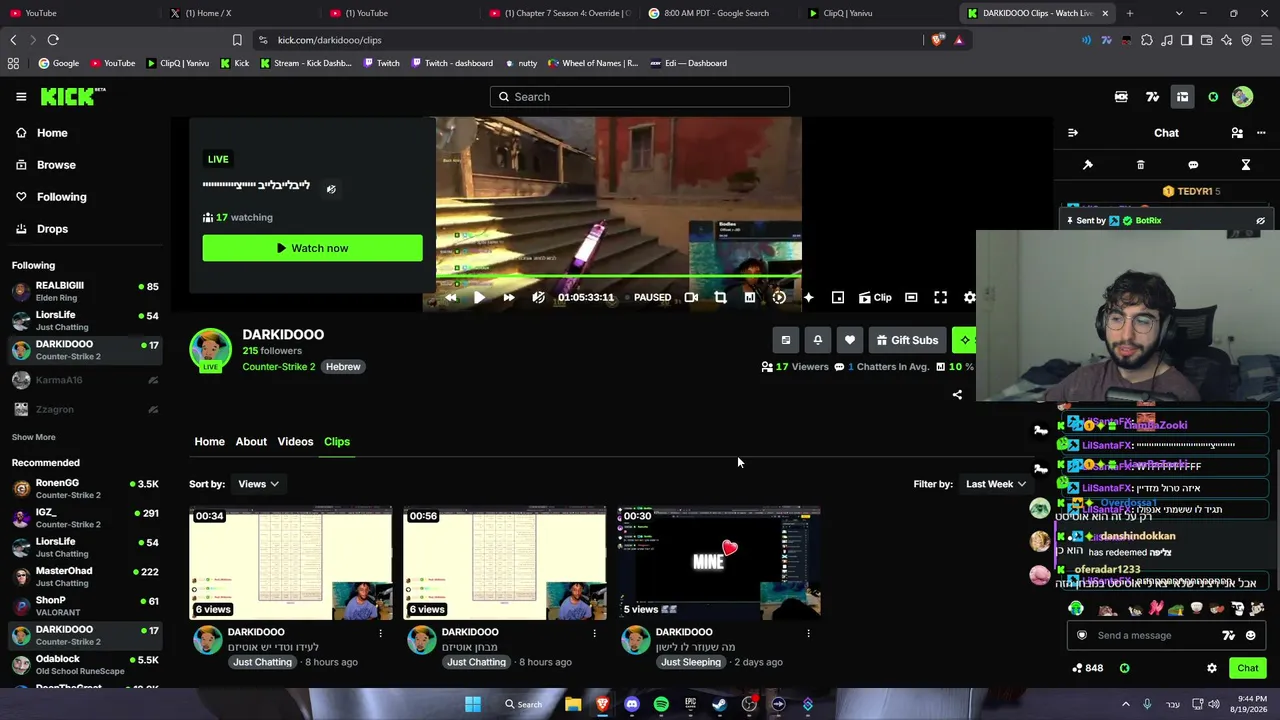The height and width of the screenshot is (720, 1280).
Task: Click the Just Sleeping category tag
Action: (690, 662)
